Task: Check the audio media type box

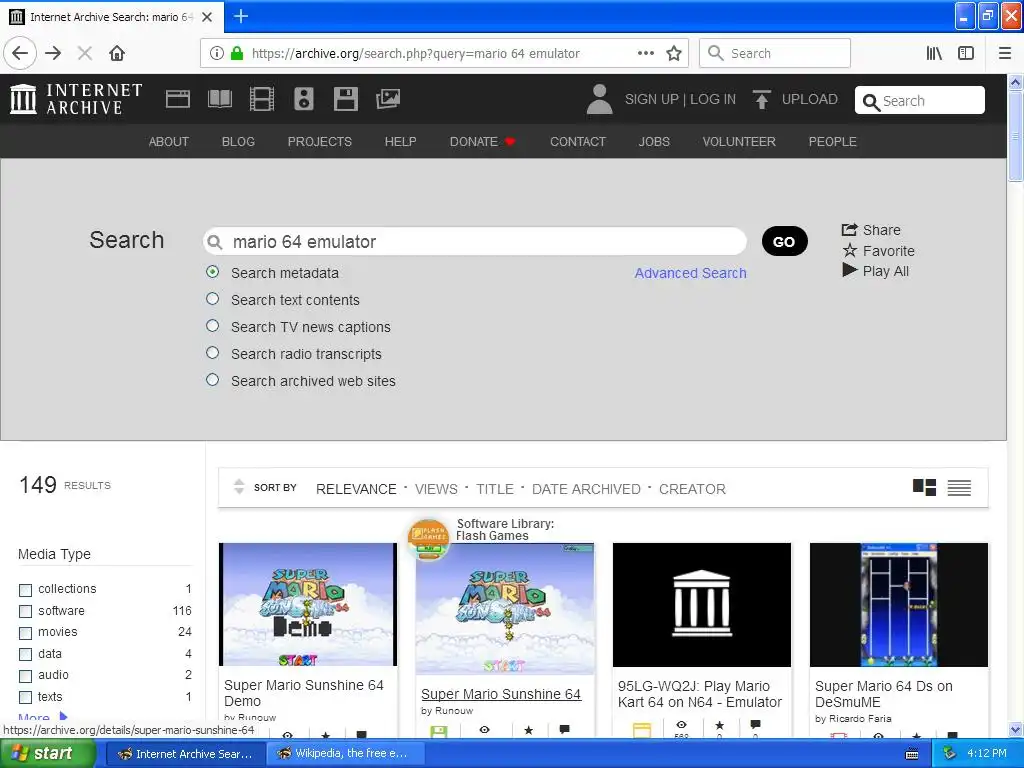Action: coord(25,676)
